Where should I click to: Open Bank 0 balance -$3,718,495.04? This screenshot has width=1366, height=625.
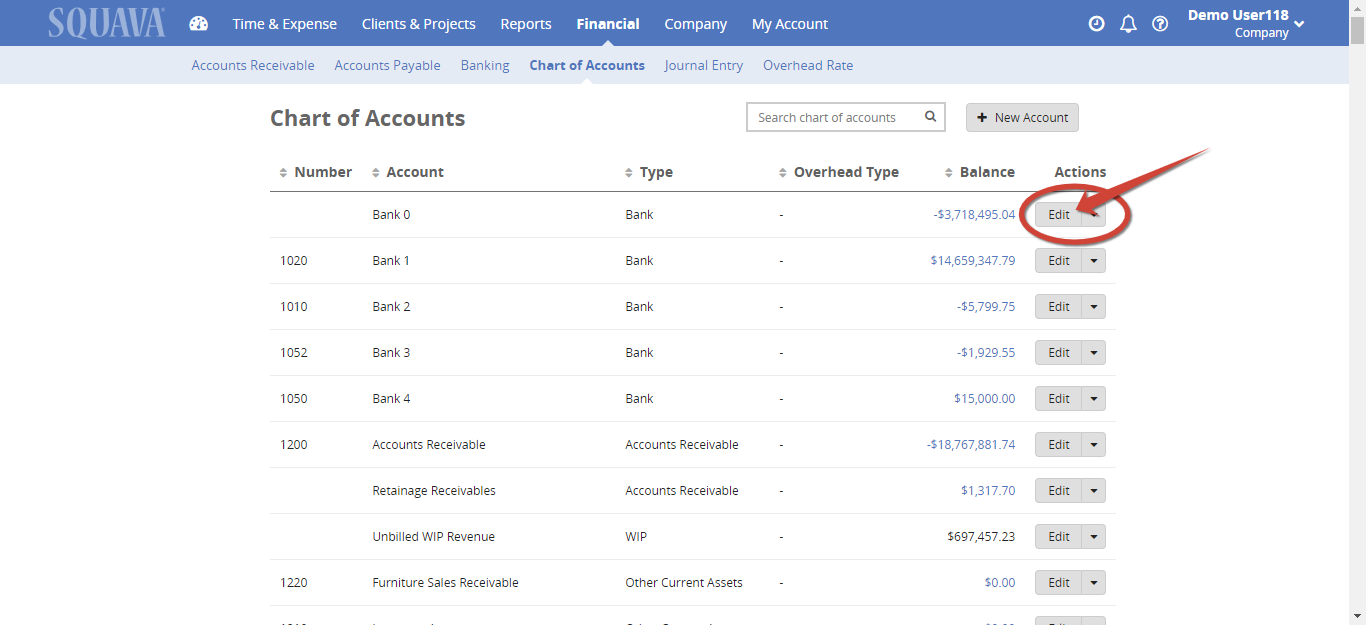point(974,215)
